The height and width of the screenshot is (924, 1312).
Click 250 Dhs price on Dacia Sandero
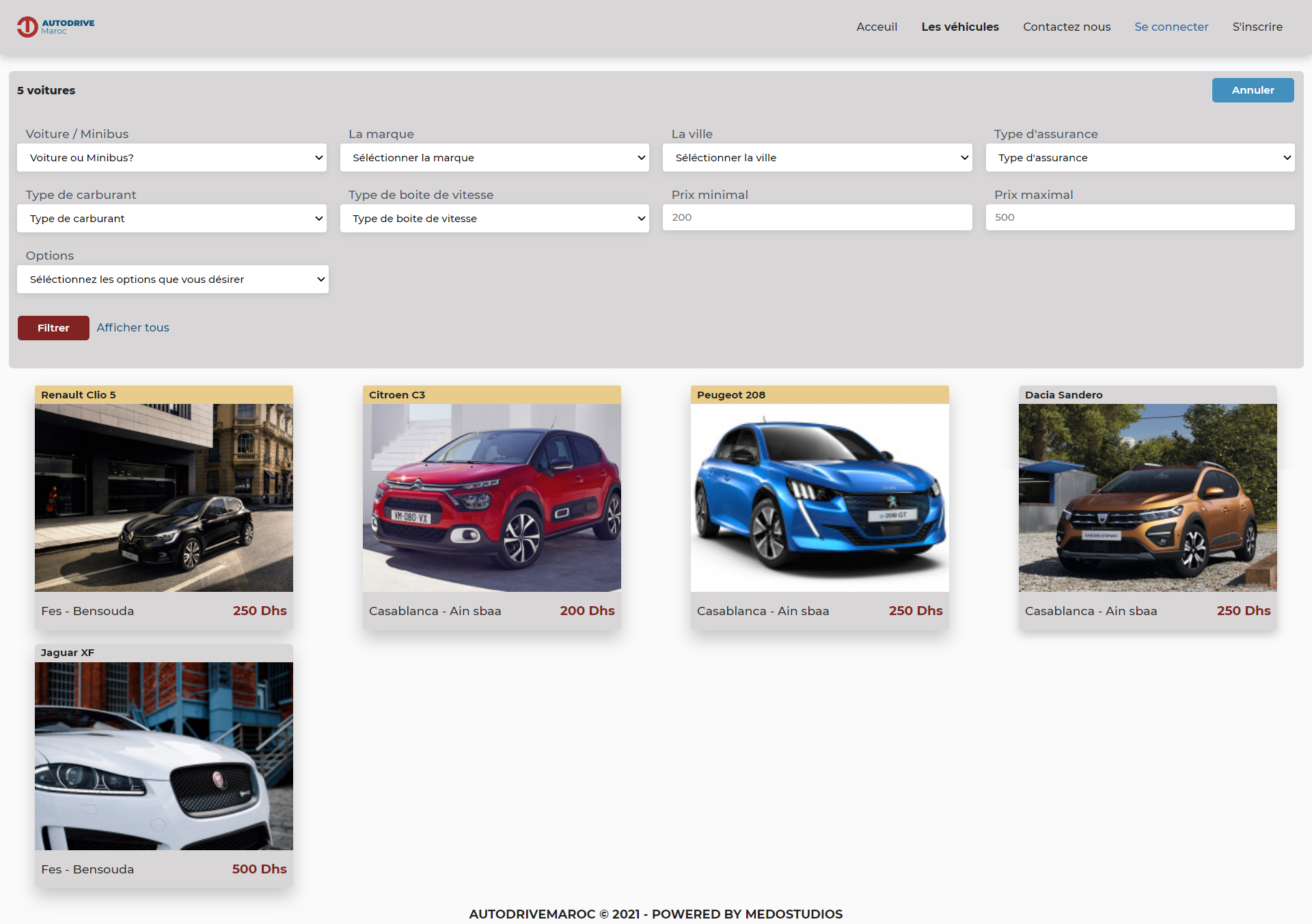[1244, 611]
